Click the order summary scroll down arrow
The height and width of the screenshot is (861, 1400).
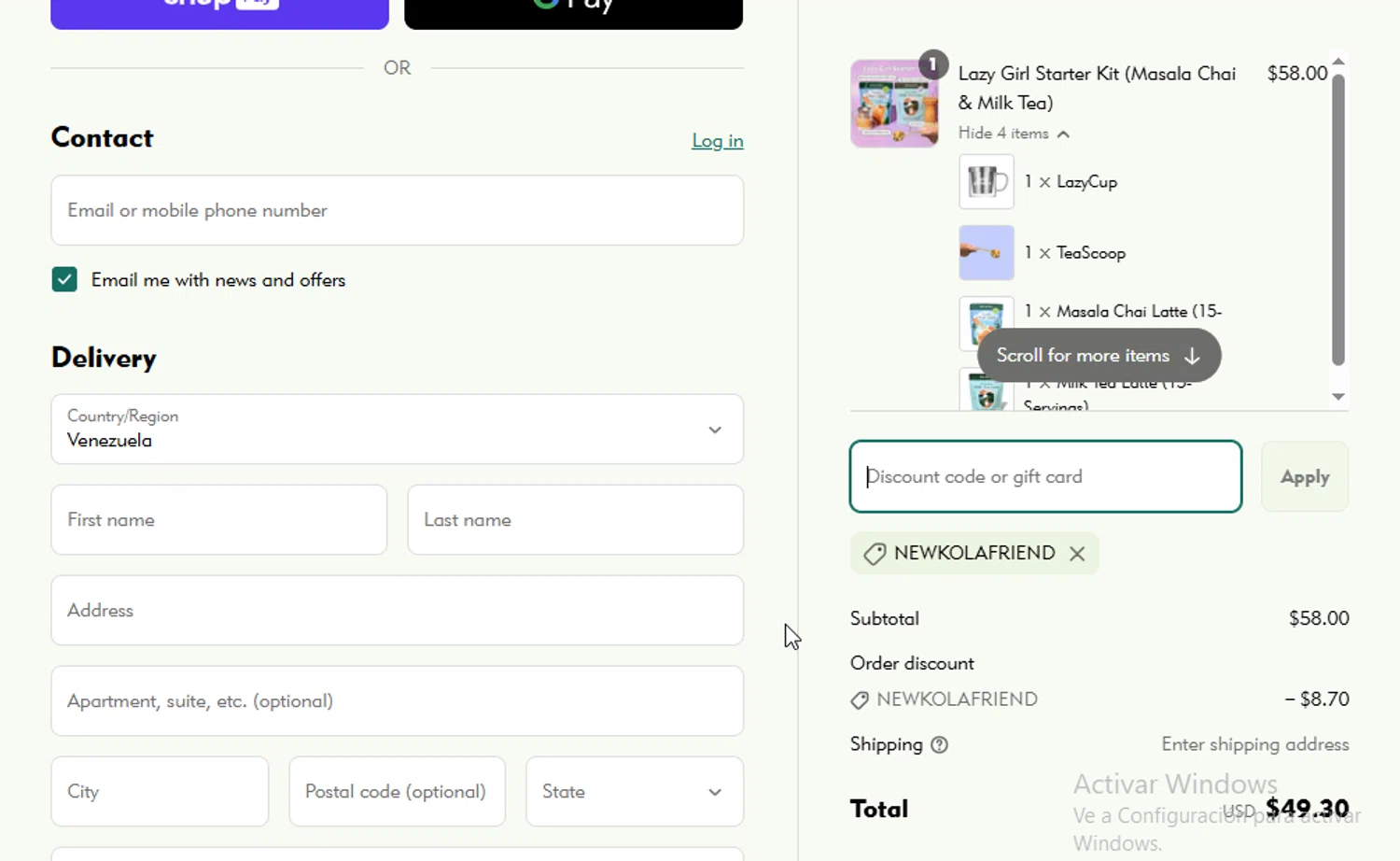coord(1338,397)
